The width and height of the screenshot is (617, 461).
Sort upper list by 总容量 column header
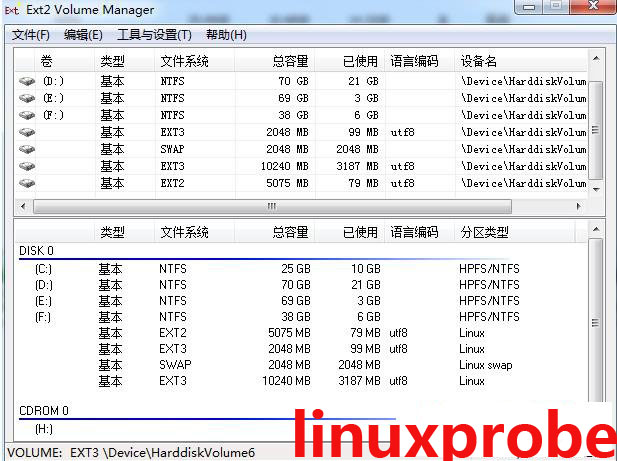click(275, 61)
